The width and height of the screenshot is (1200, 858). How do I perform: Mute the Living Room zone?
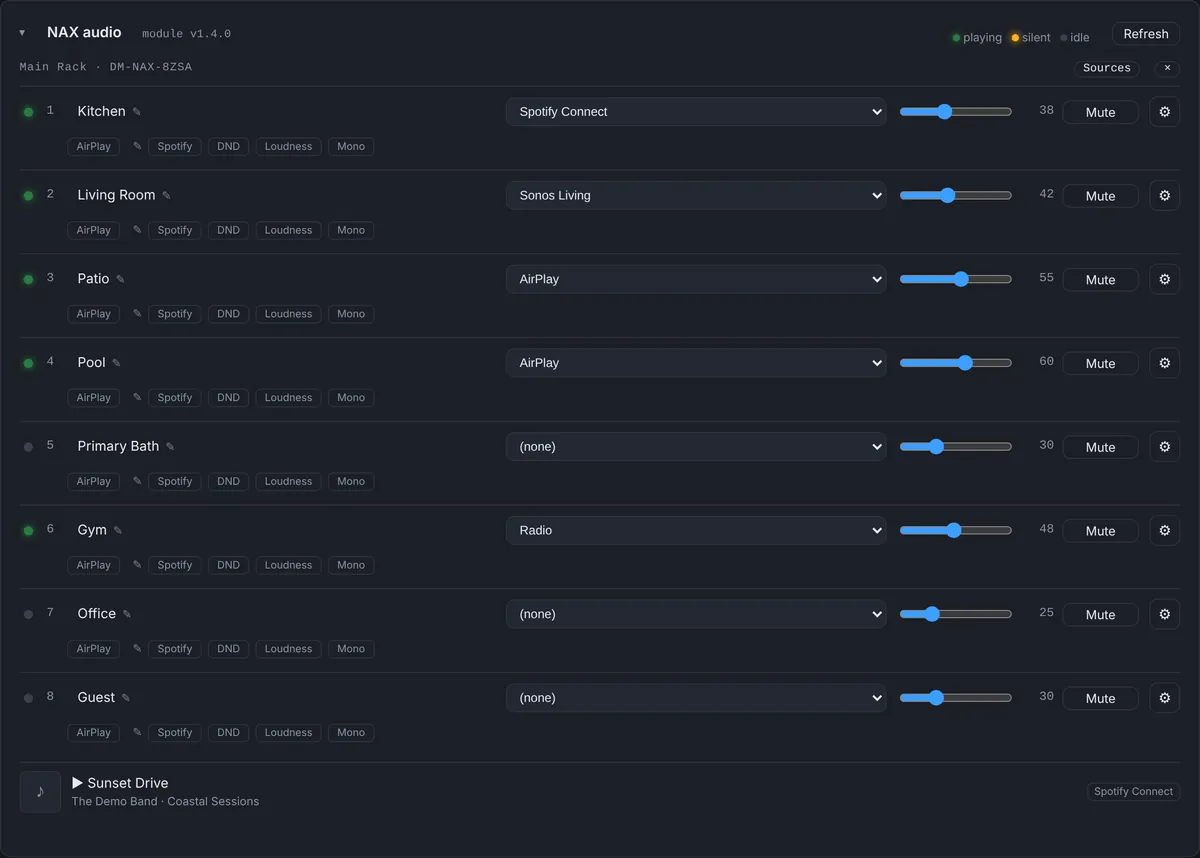coord(1100,196)
